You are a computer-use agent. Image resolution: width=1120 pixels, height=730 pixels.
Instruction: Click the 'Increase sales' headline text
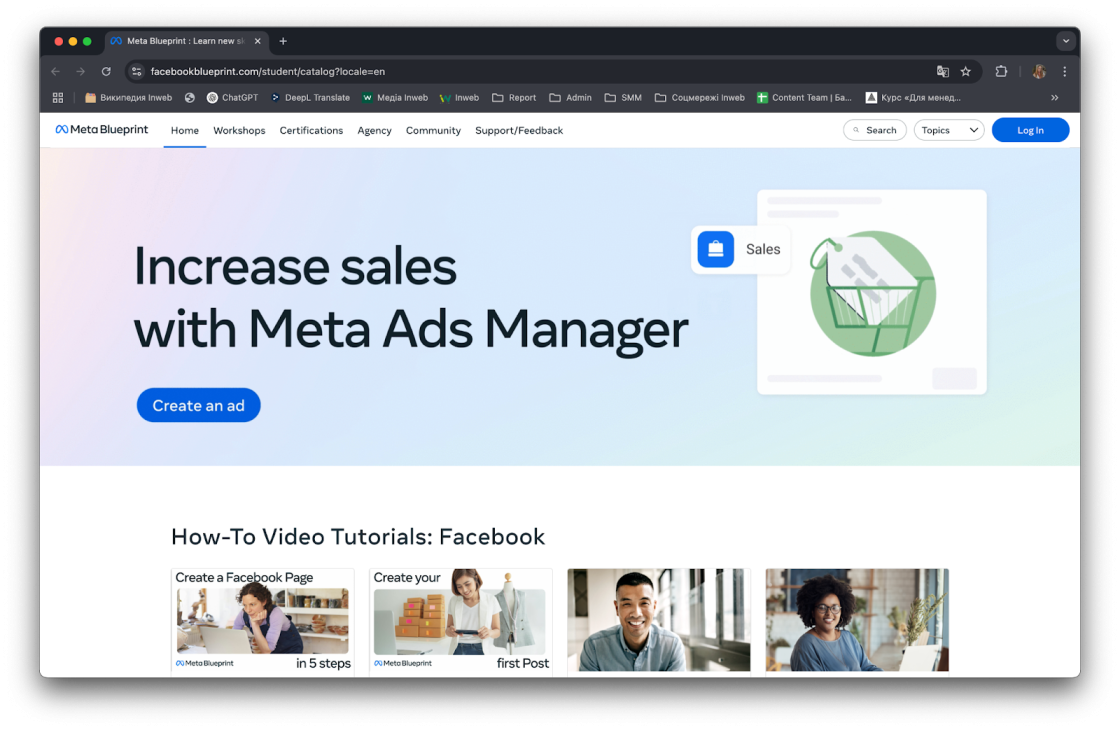point(295,266)
